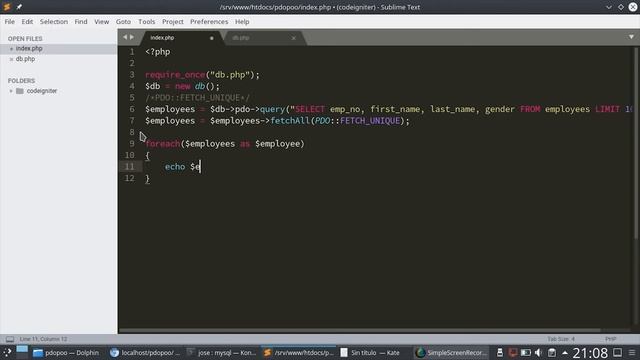
Task: Switch to Sublime Text taskbar entry
Action: pyautogui.click(x=298, y=353)
